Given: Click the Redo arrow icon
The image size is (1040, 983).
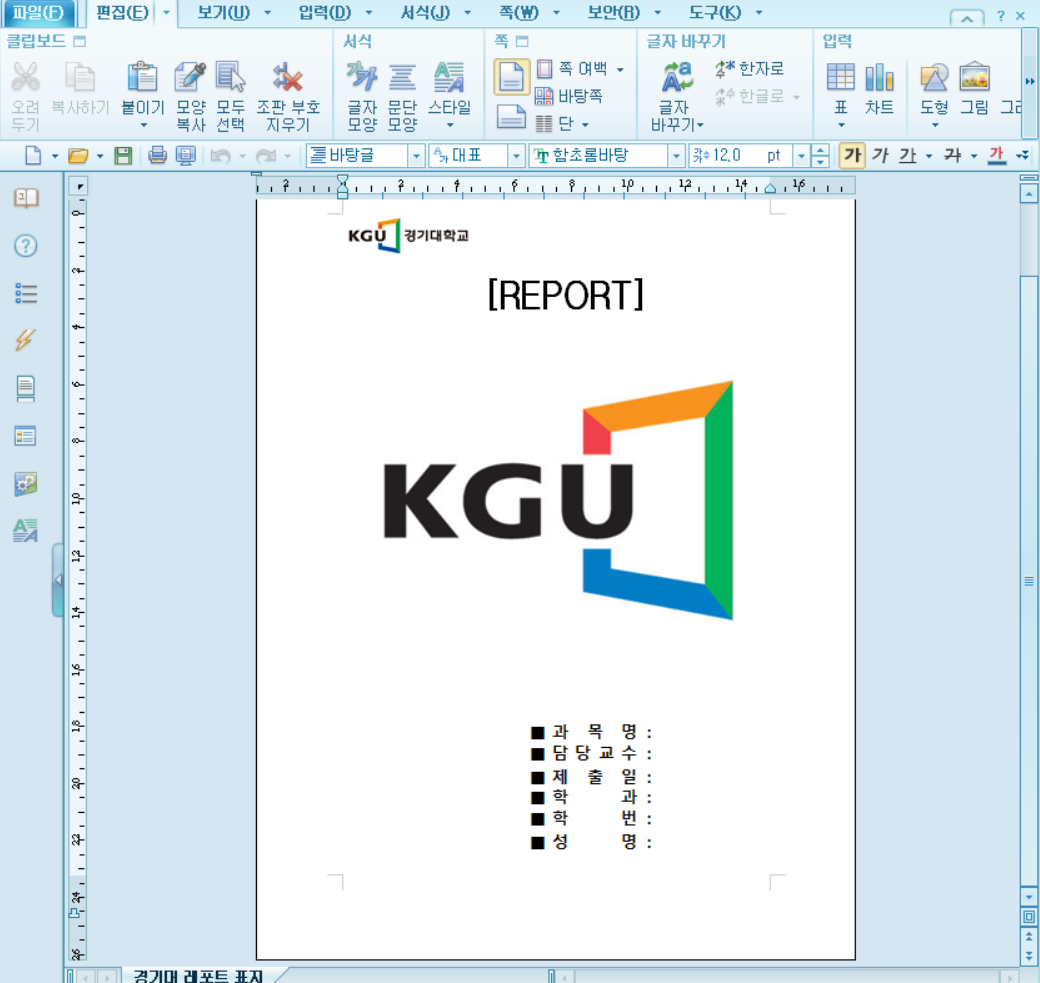Looking at the screenshot, I should point(266,156).
